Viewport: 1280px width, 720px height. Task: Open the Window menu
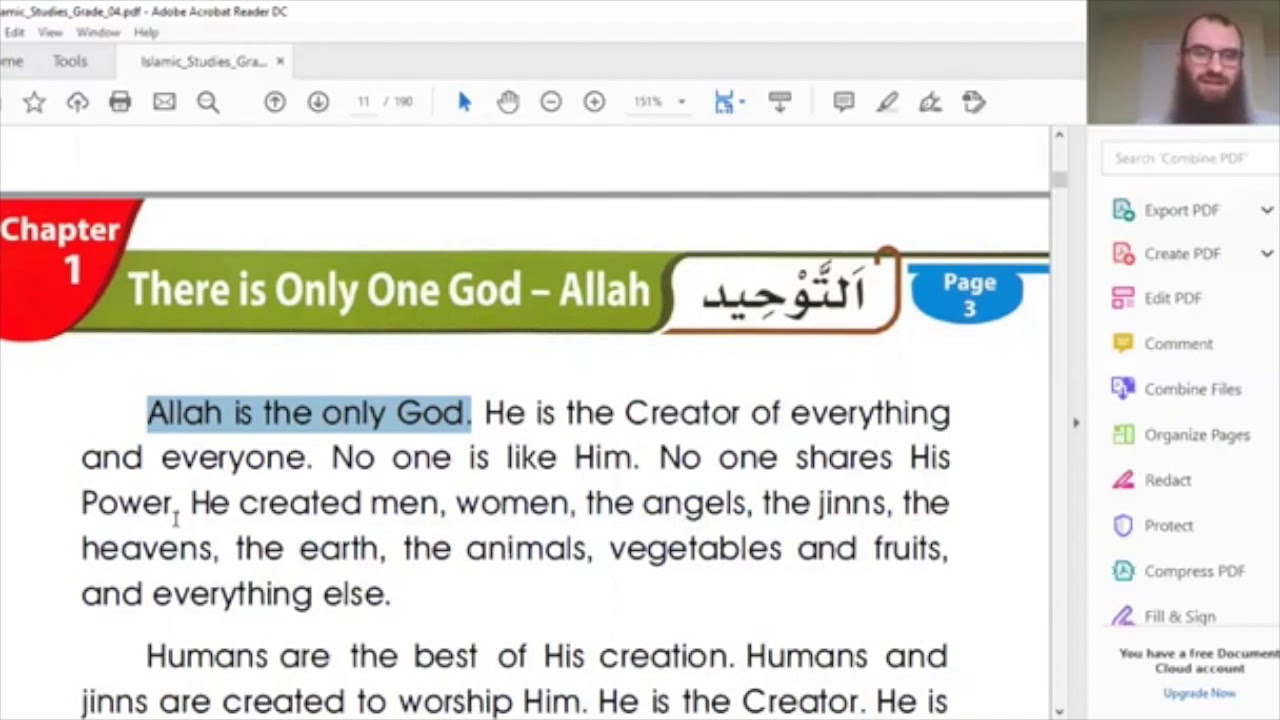click(x=98, y=32)
